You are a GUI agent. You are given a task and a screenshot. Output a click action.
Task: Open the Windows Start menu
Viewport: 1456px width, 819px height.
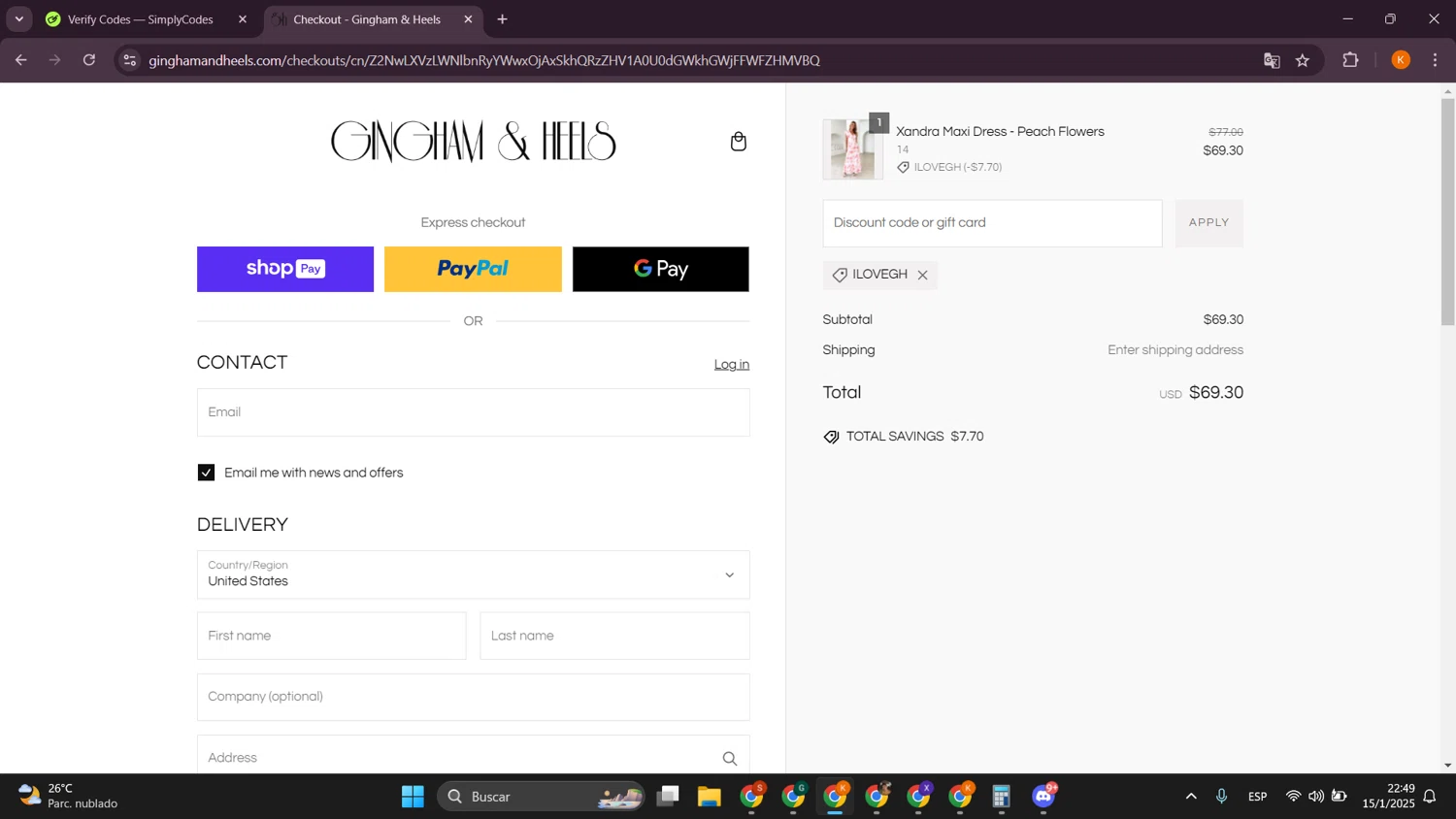tap(413, 797)
